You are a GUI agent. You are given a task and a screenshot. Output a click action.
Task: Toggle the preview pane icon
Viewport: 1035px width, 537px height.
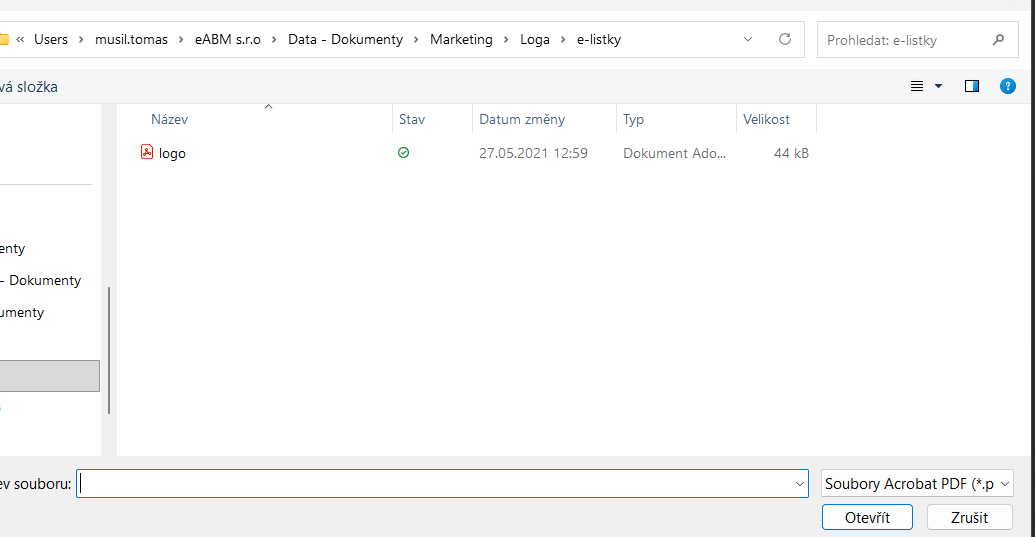click(x=971, y=86)
